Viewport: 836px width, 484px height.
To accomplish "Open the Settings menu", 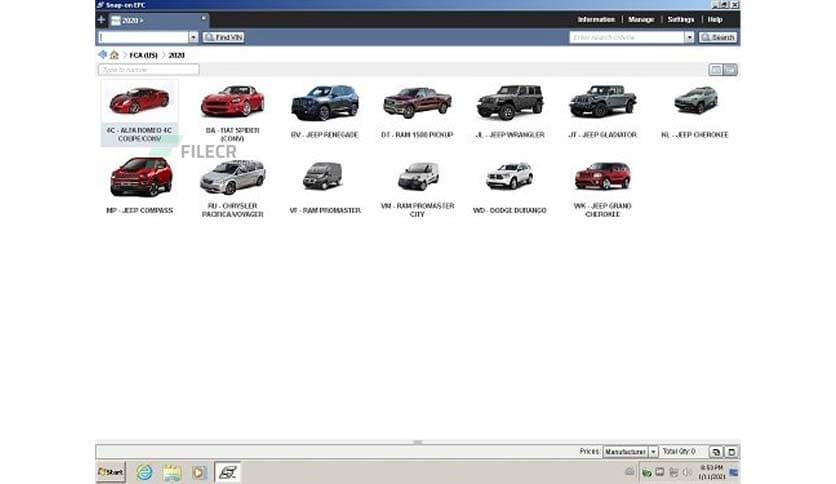I will pos(681,20).
